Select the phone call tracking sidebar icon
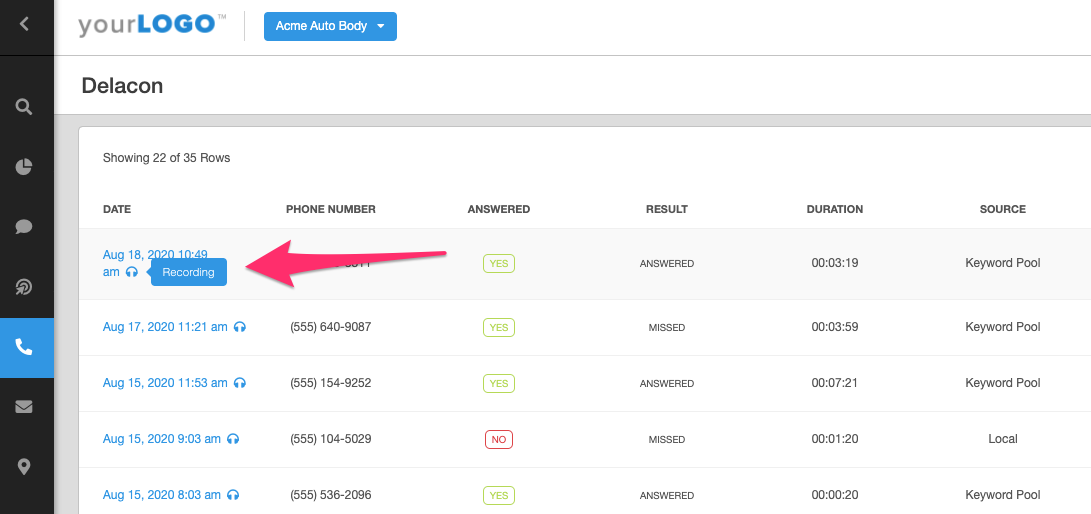The height and width of the screenshot is (514, 1091). coord(24,347)
